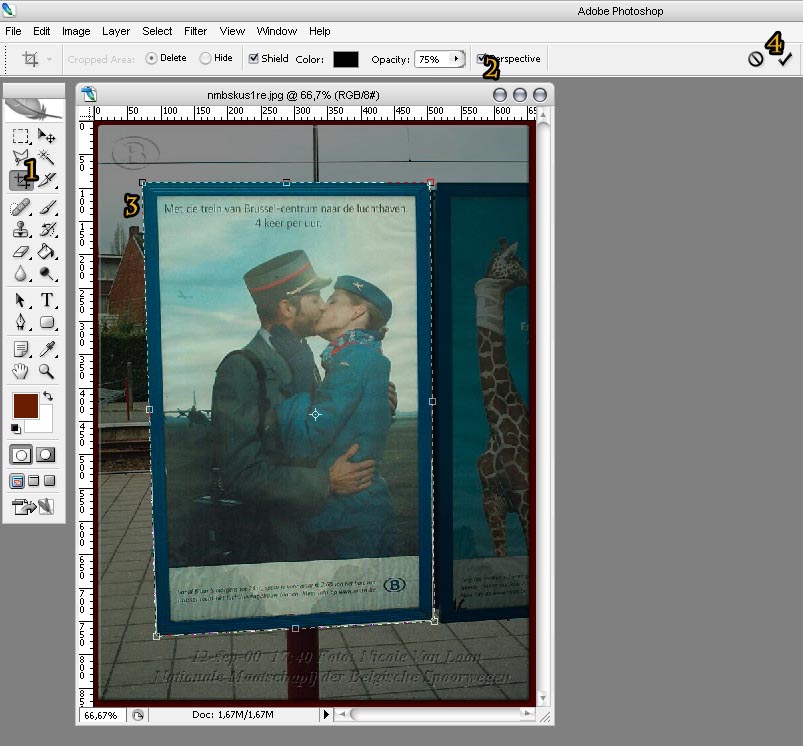Select the Notes tool
This screenshot has width=803, height=746.
pos(20,349)
